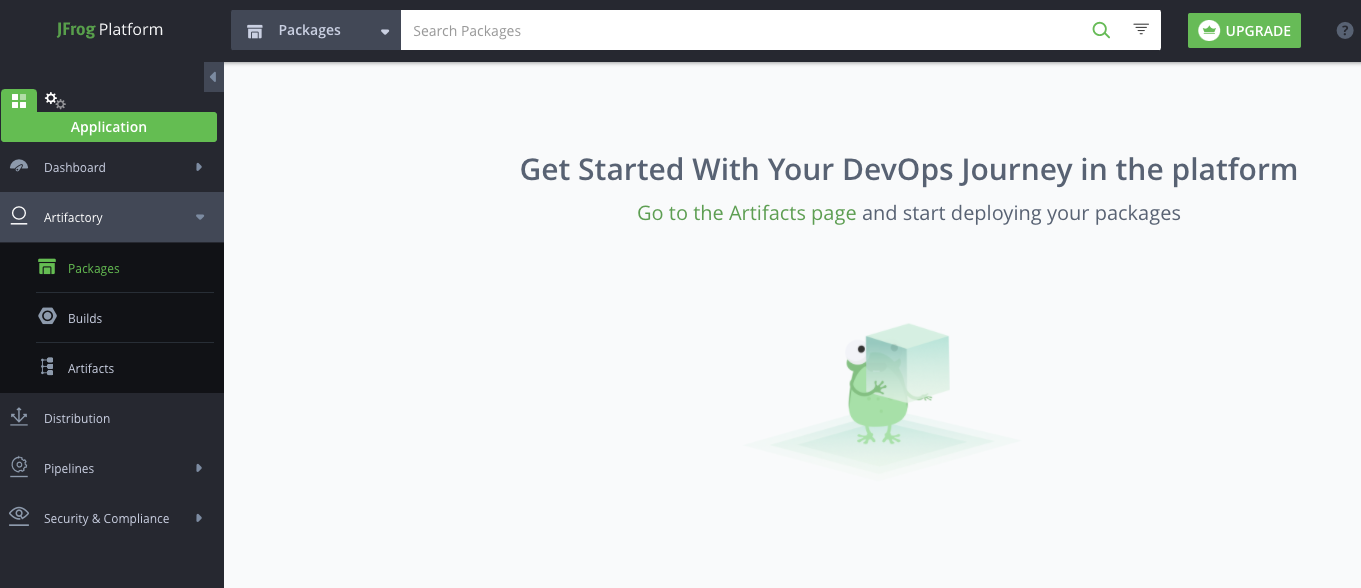
Task: Expand the Dashboard submenu arrow
Action: pyautogui.click(x=199, y=167)
